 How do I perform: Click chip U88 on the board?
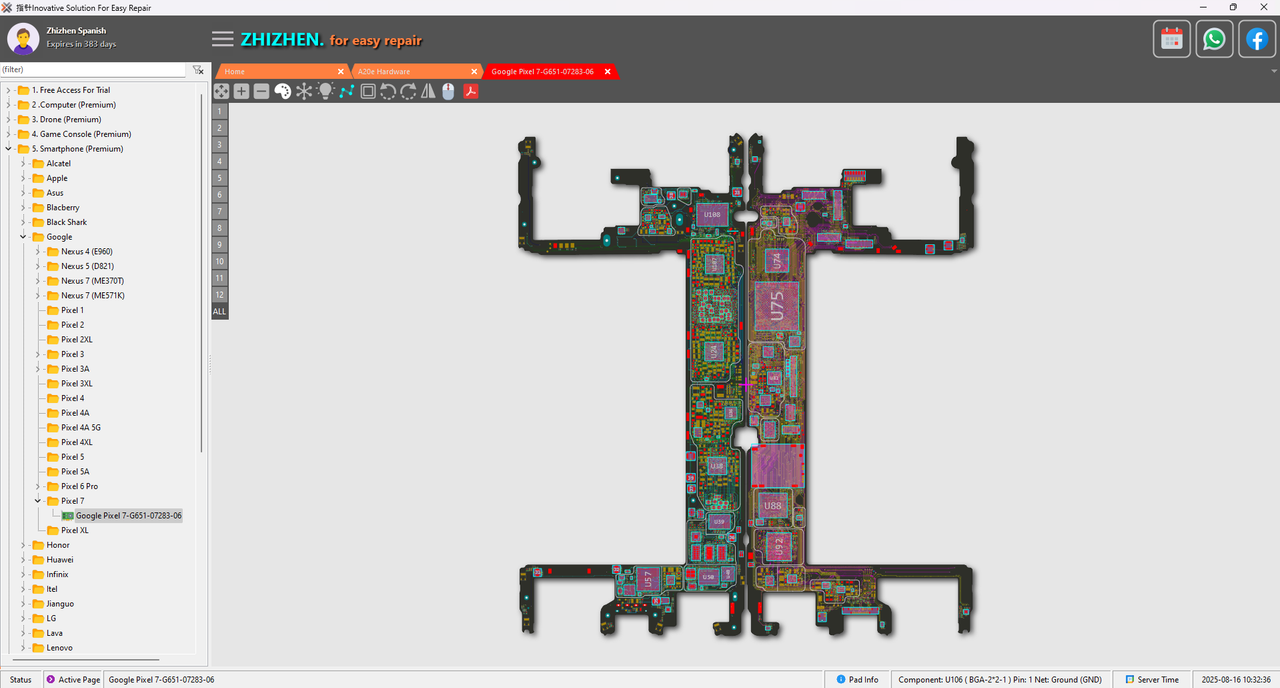(773, 507)
